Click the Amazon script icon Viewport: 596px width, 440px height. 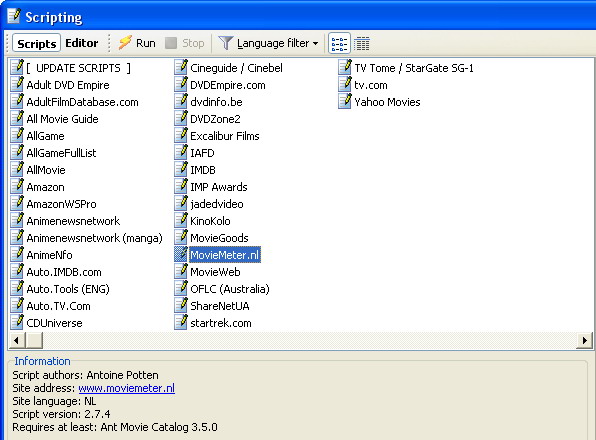(x=17, y=187)
